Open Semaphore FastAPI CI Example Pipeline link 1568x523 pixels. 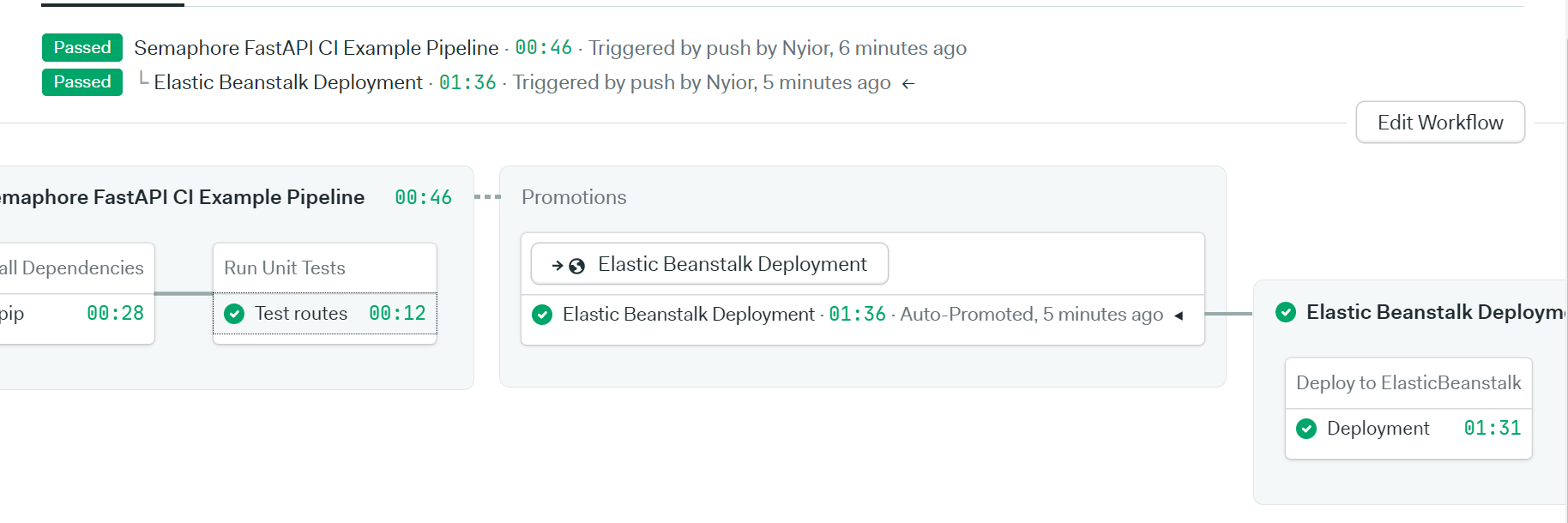pos(316,48)
